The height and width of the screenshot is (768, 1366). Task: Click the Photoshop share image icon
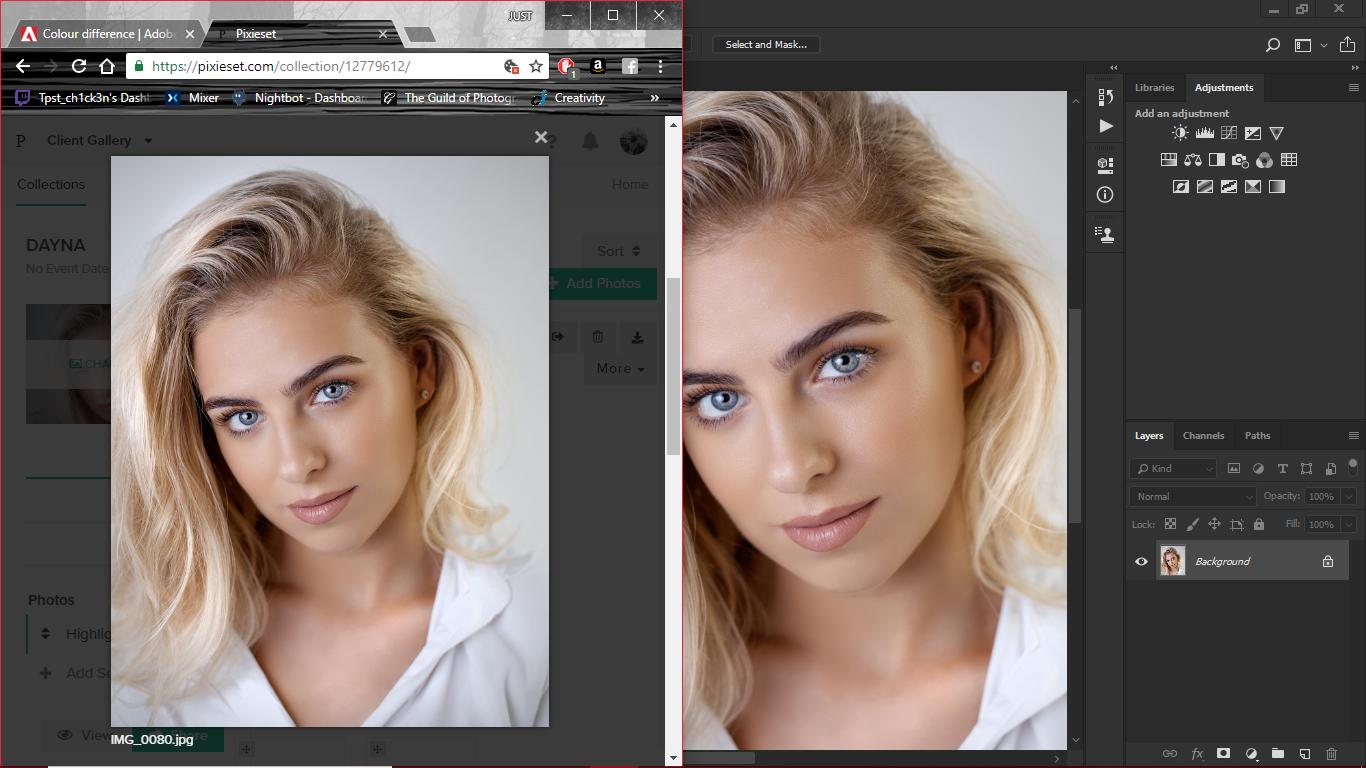(1347, 45)
